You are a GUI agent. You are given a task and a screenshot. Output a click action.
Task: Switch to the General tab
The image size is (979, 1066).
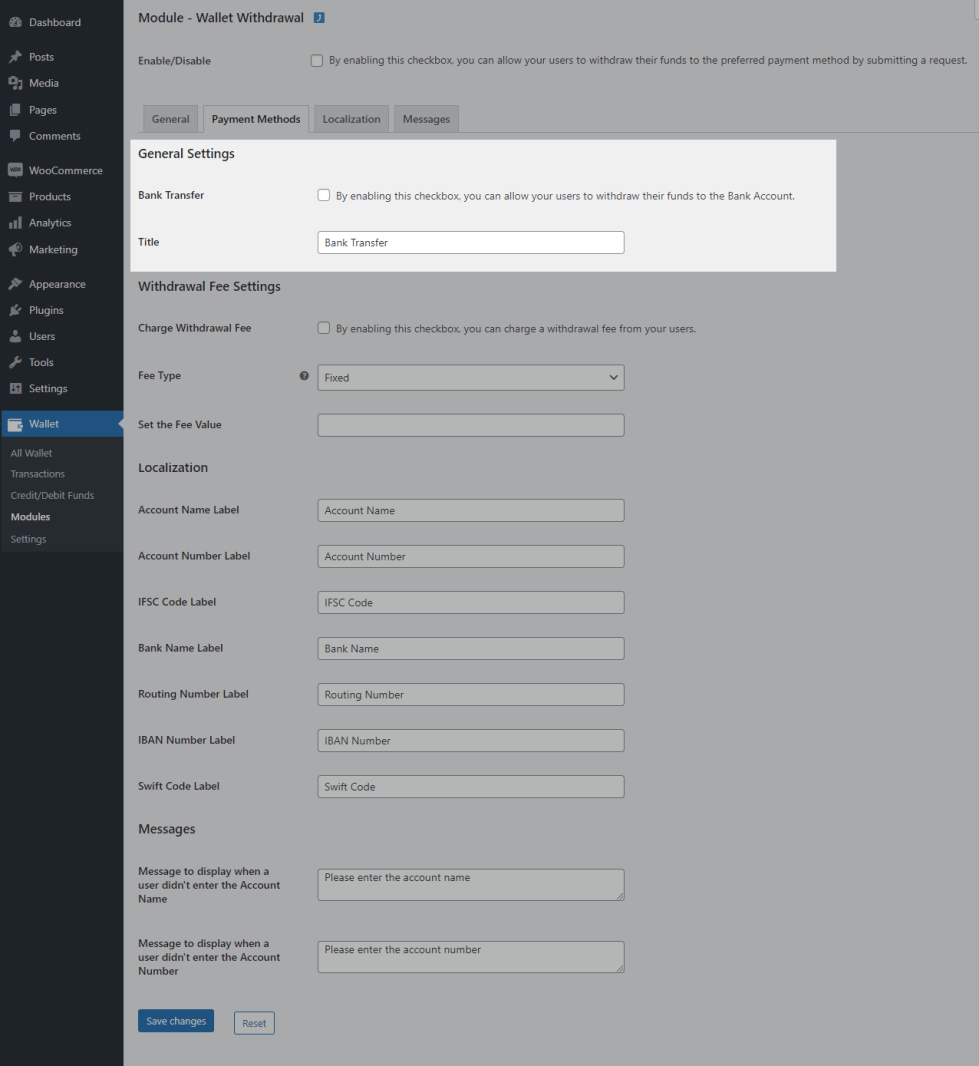(x=170, y=119)
